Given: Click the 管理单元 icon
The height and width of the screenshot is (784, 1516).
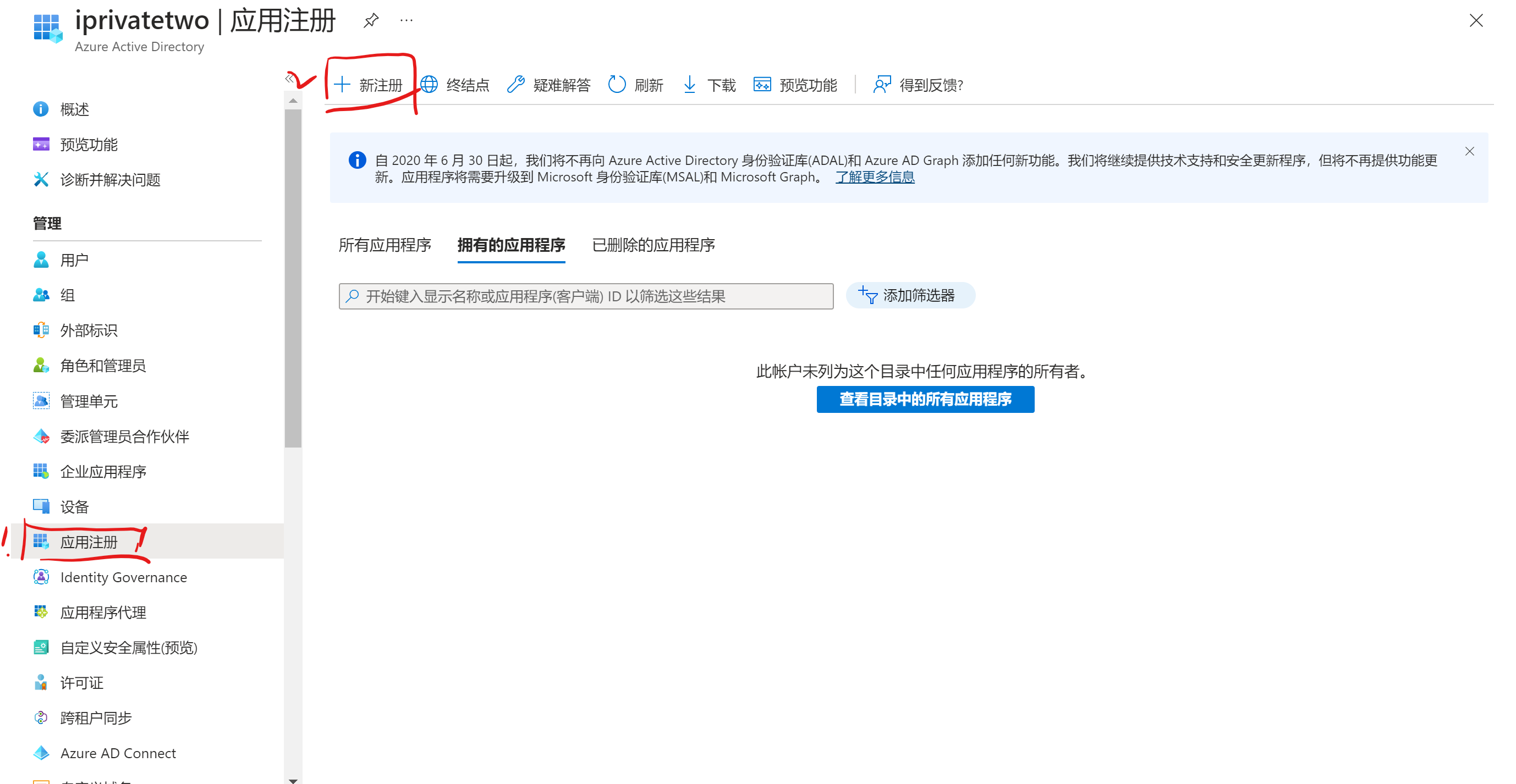Looking at the screenshot, I should 41,401.
